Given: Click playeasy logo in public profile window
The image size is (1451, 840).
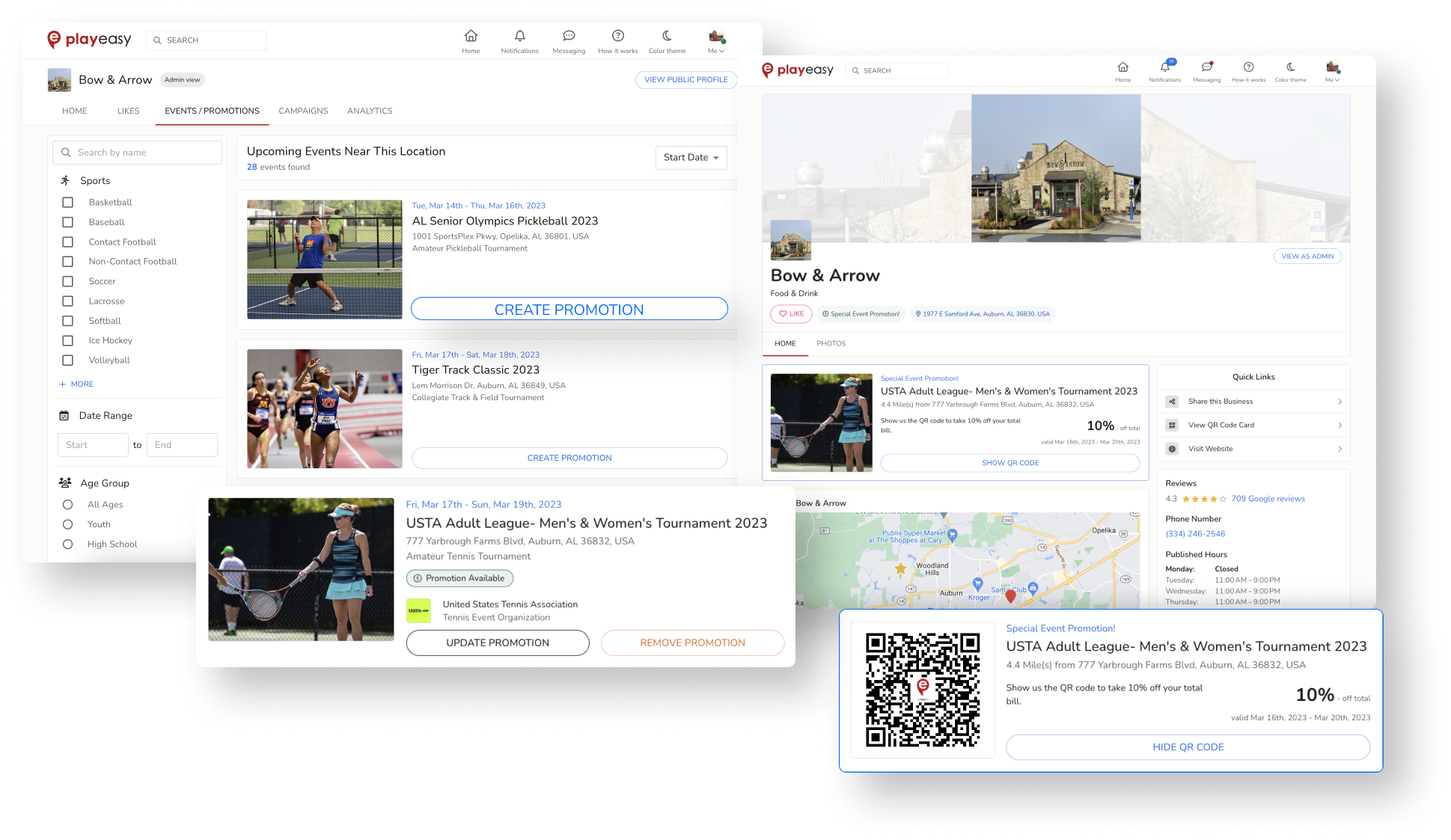Looking at the screenshot, I should [x=798, y=70].
